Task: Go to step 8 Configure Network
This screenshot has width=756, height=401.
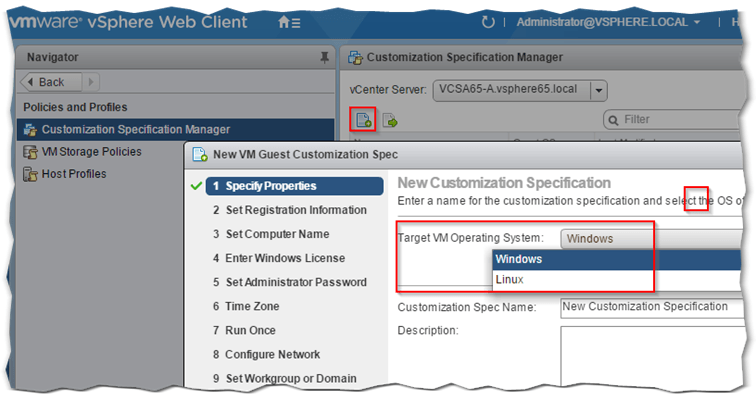Action: 266,355
